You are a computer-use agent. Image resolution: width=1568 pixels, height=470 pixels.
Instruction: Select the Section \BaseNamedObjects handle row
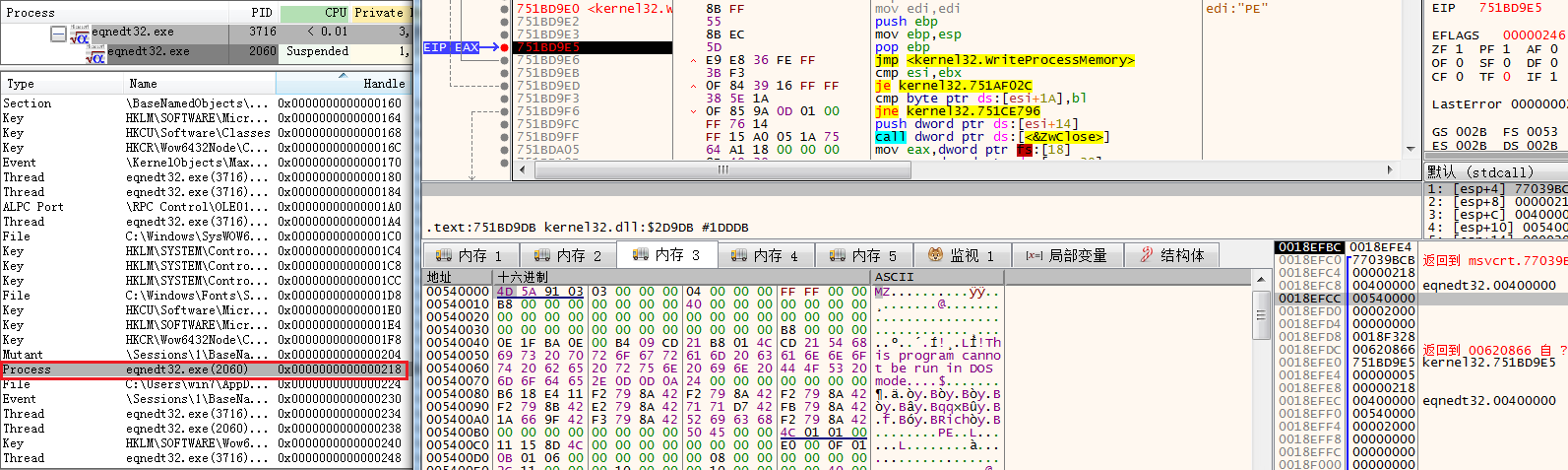click(205, 103)
